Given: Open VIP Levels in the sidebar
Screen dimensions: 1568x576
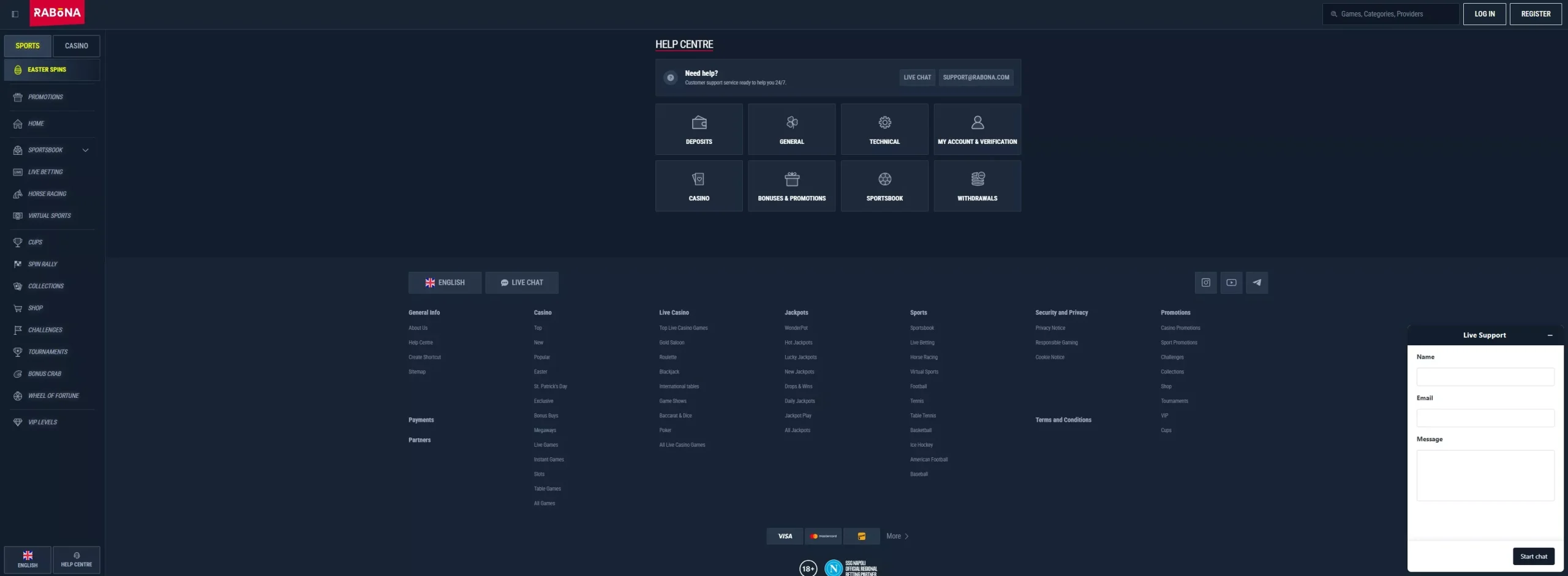Looking at the screenshot, I should (52, 422).
